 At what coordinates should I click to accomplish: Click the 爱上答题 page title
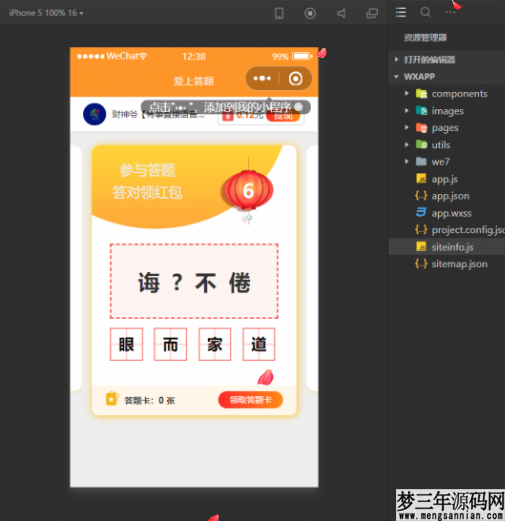[x=194, y=81]
